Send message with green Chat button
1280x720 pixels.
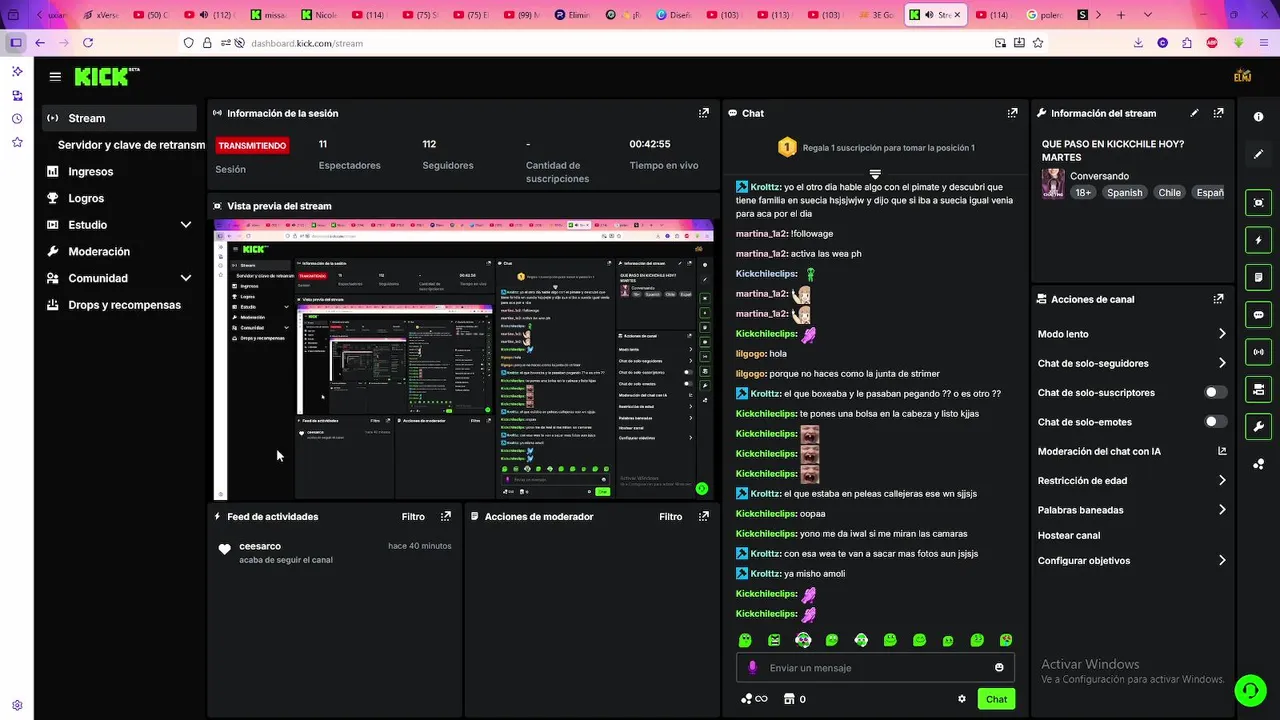(x=996, y=699)
